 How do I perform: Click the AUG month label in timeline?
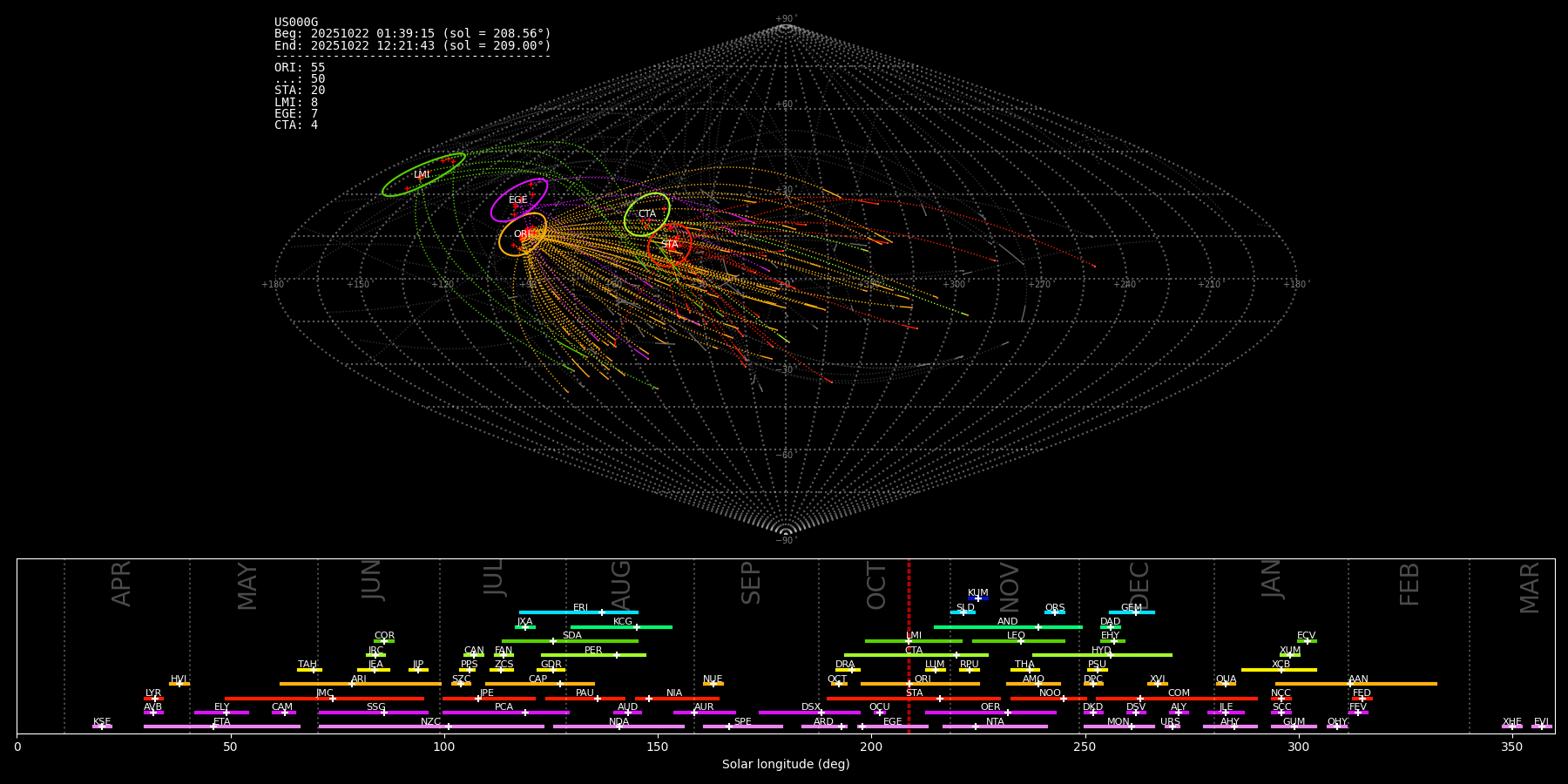tap(621, 585)
